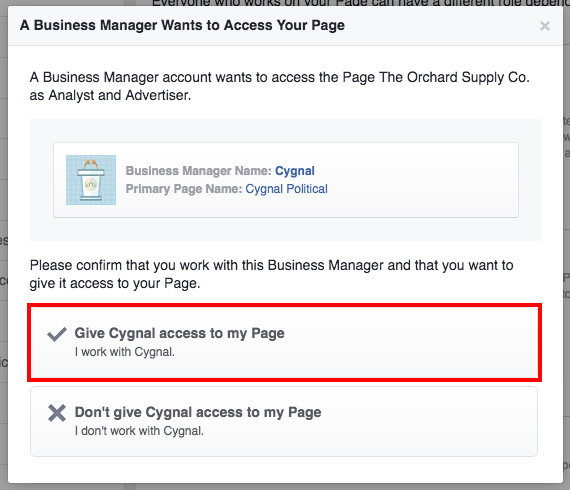The height and width of the screenshot is (490, 570).
Task: Click the 'Analyst and Advertiser' description text
Action: click(120, 95)
